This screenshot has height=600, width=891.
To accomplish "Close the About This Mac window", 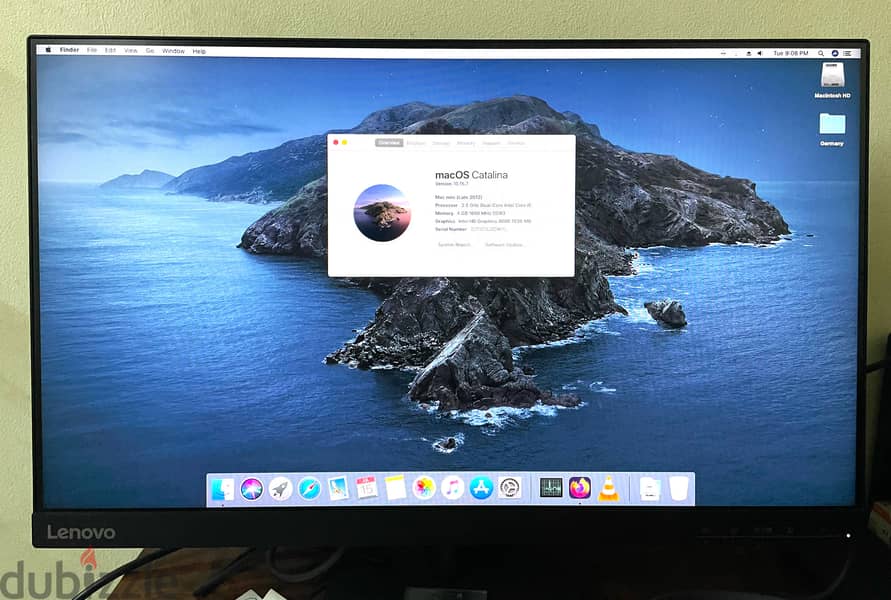I will pyautogui.click(x=336, y=142).
